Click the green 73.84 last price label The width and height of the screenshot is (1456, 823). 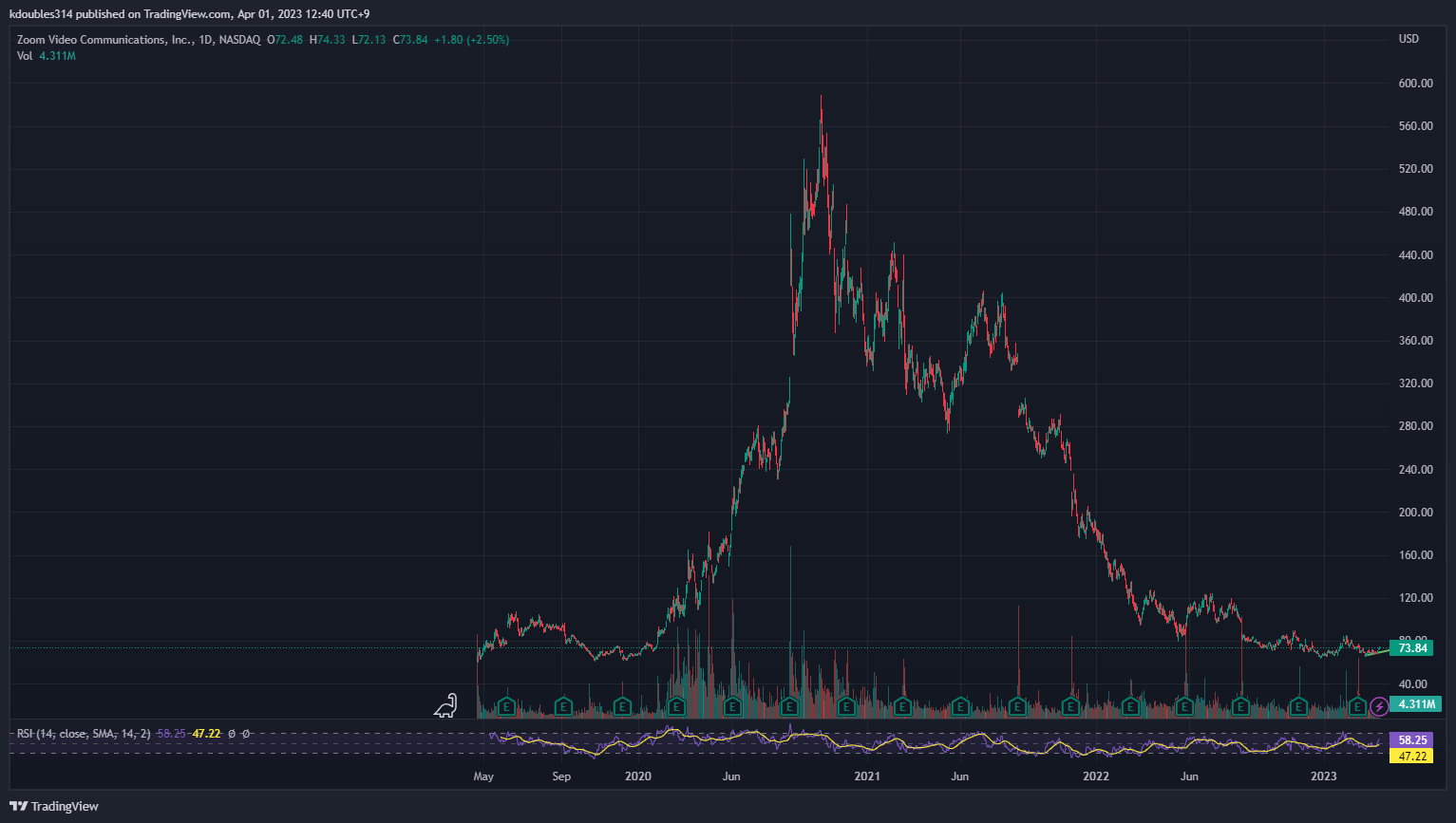pos(1411,648)
